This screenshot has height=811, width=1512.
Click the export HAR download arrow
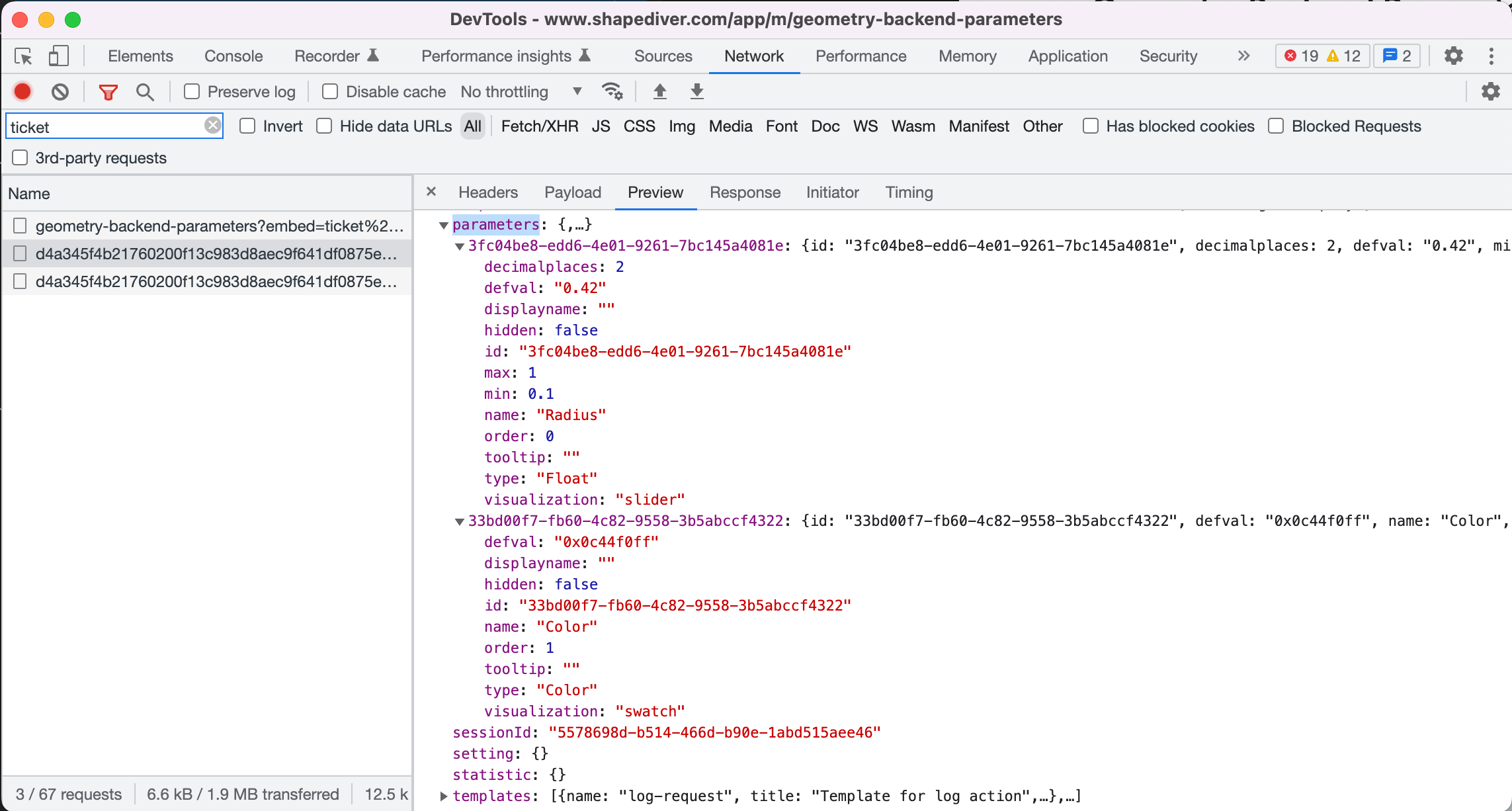coord(696,91)
